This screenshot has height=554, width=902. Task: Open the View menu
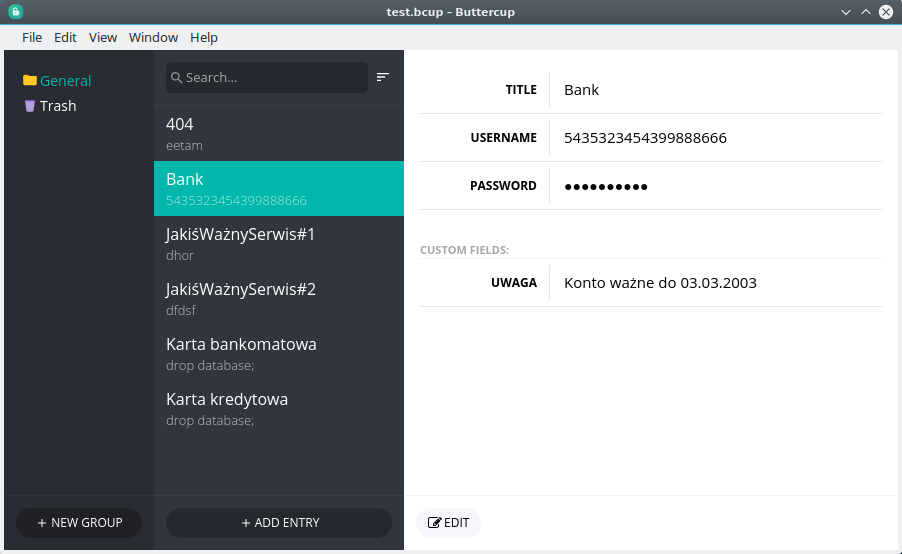click(103, 37)
